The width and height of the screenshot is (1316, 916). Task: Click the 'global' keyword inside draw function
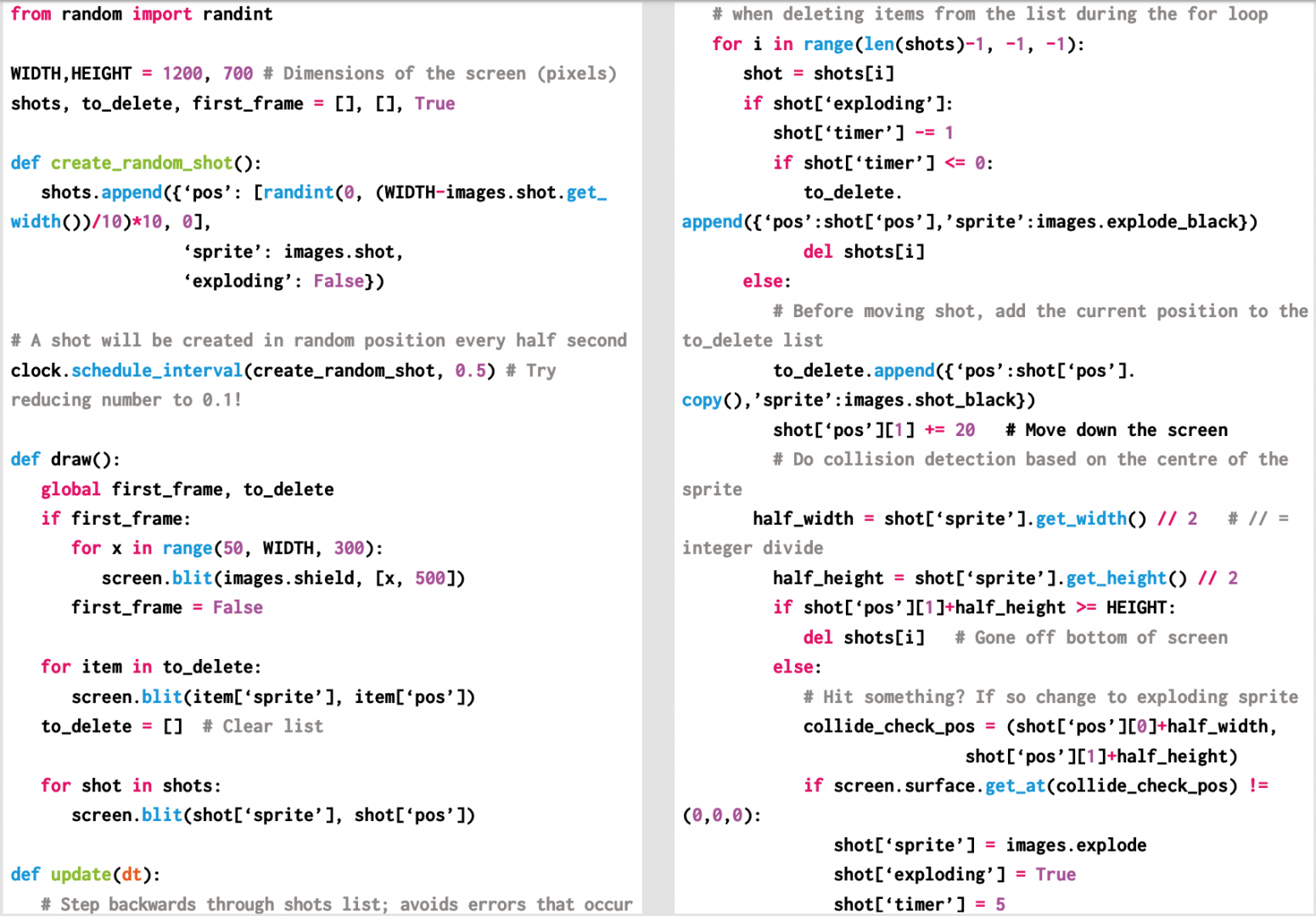(70, 489)
